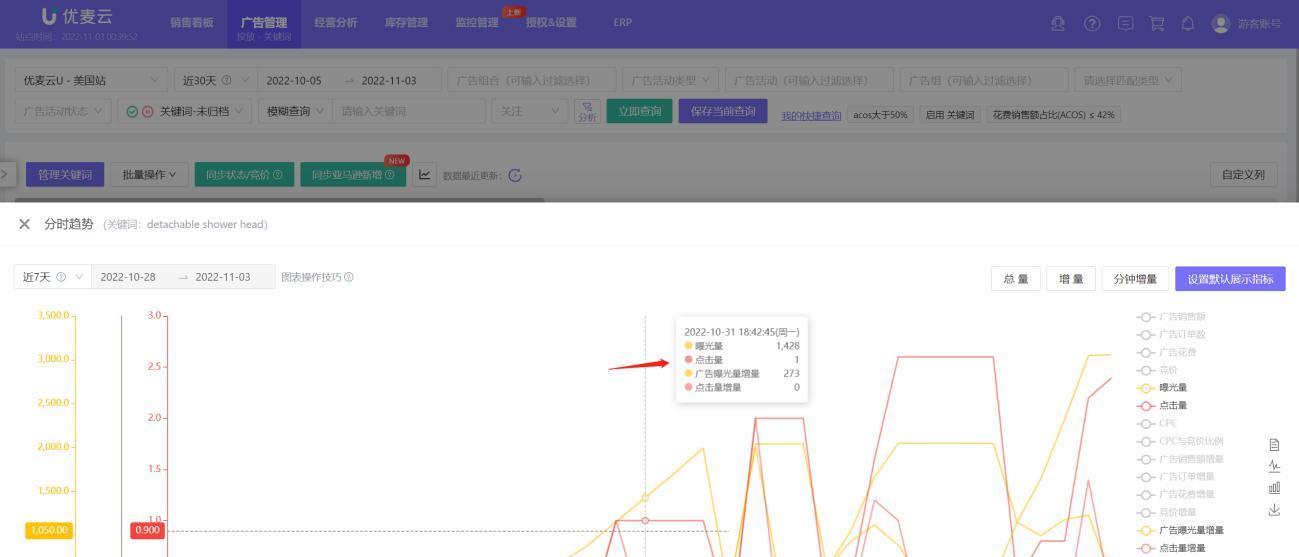Click help icon next to 图表操作技巧
This screenshot has width=1299, height=557.
tap(349, 277)
